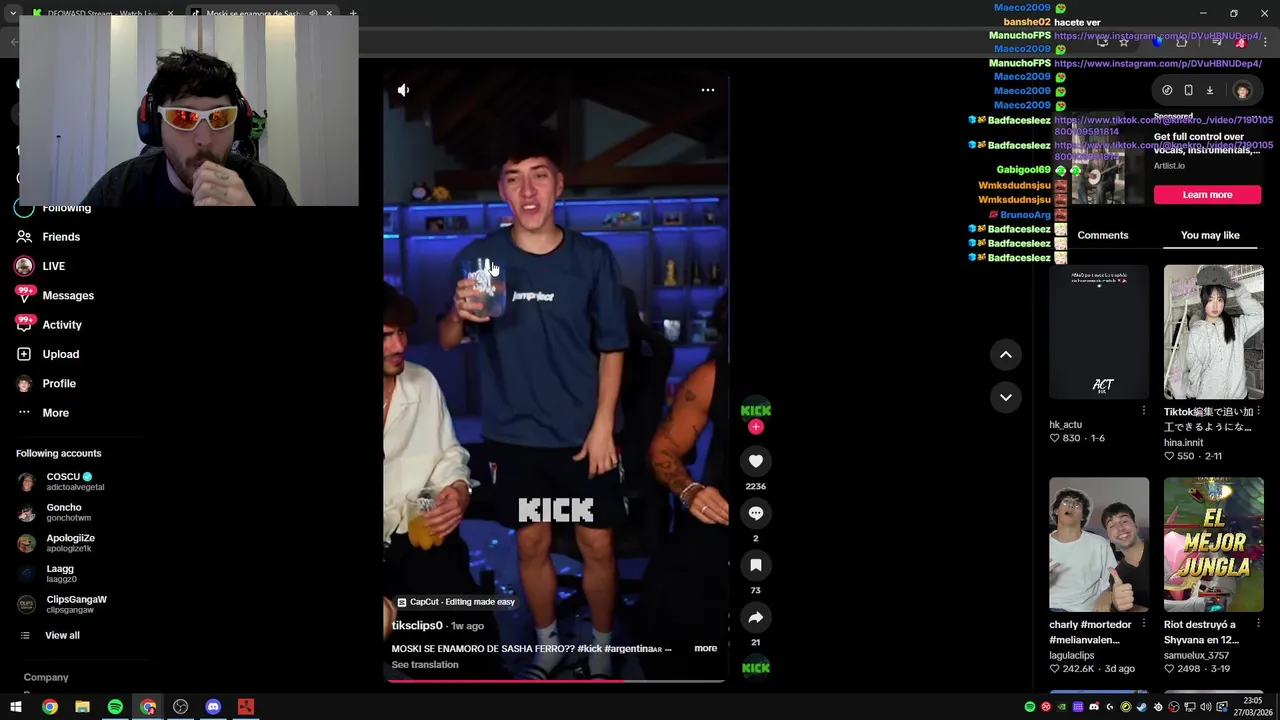The image size is (1280, 720).
Task: Open Profile in the sidebar
Action: pyautogui.click(x=59, y=383)
